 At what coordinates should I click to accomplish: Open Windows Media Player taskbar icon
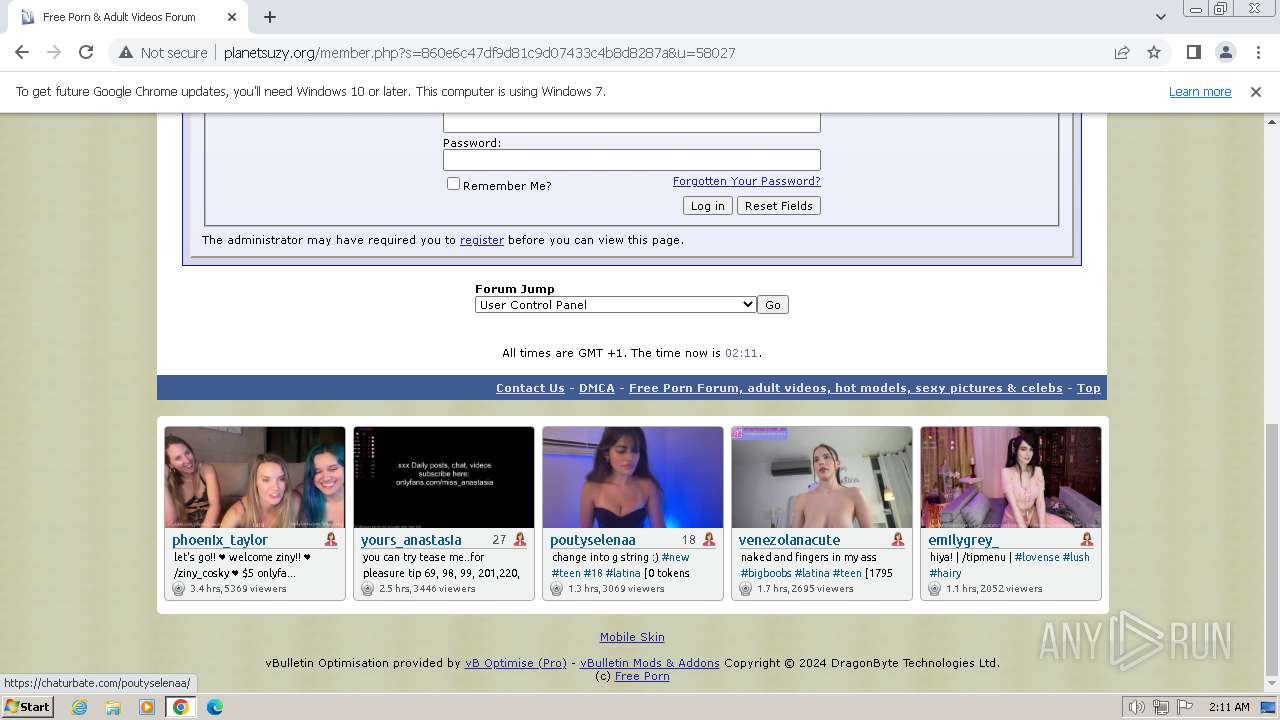tap(147, 707)
